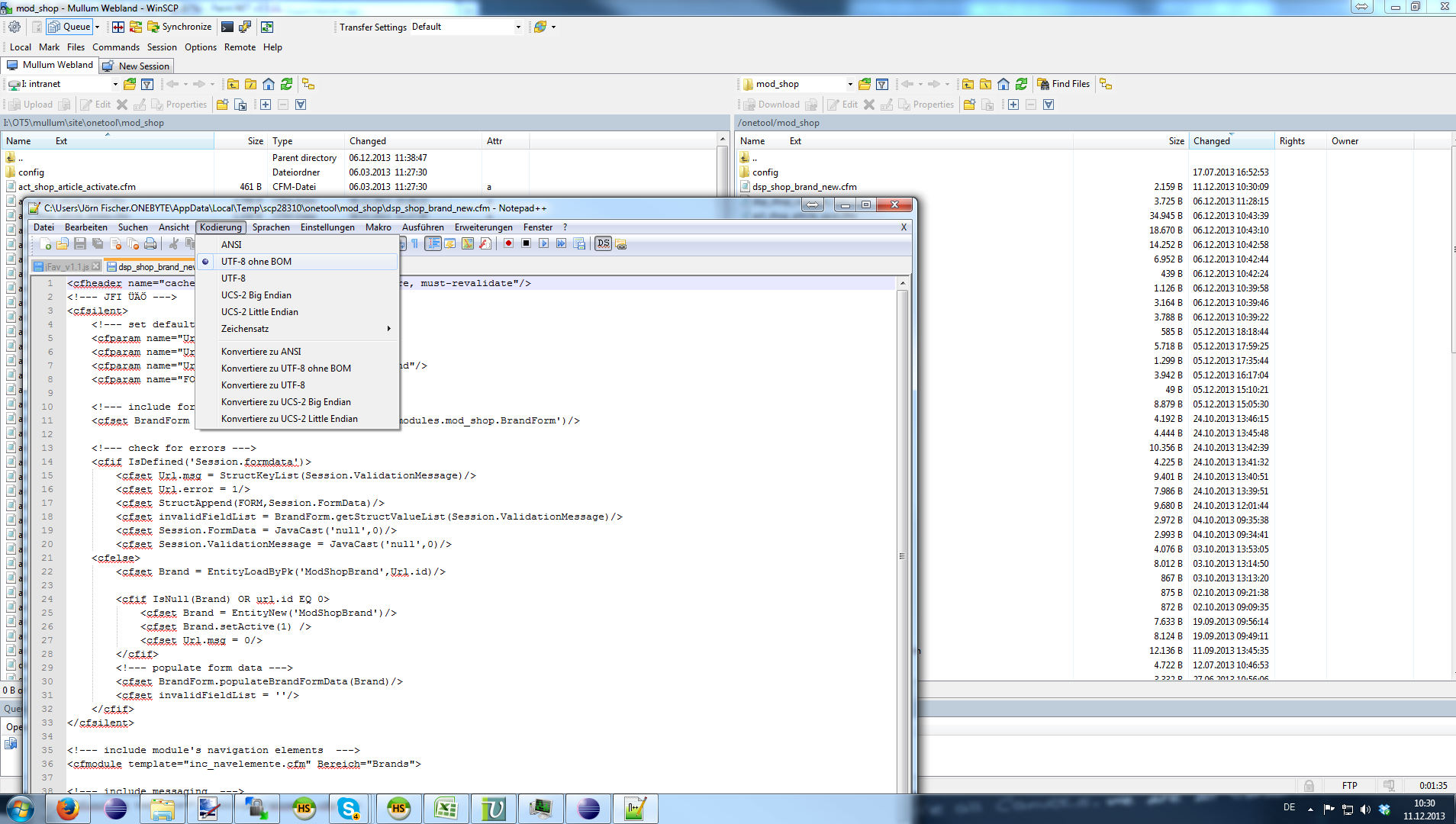Image resolution: width=1456 pixels, height=824 pixels.
Task: Choose UTF-8 ohne BOM encoding
Action: 256,262
